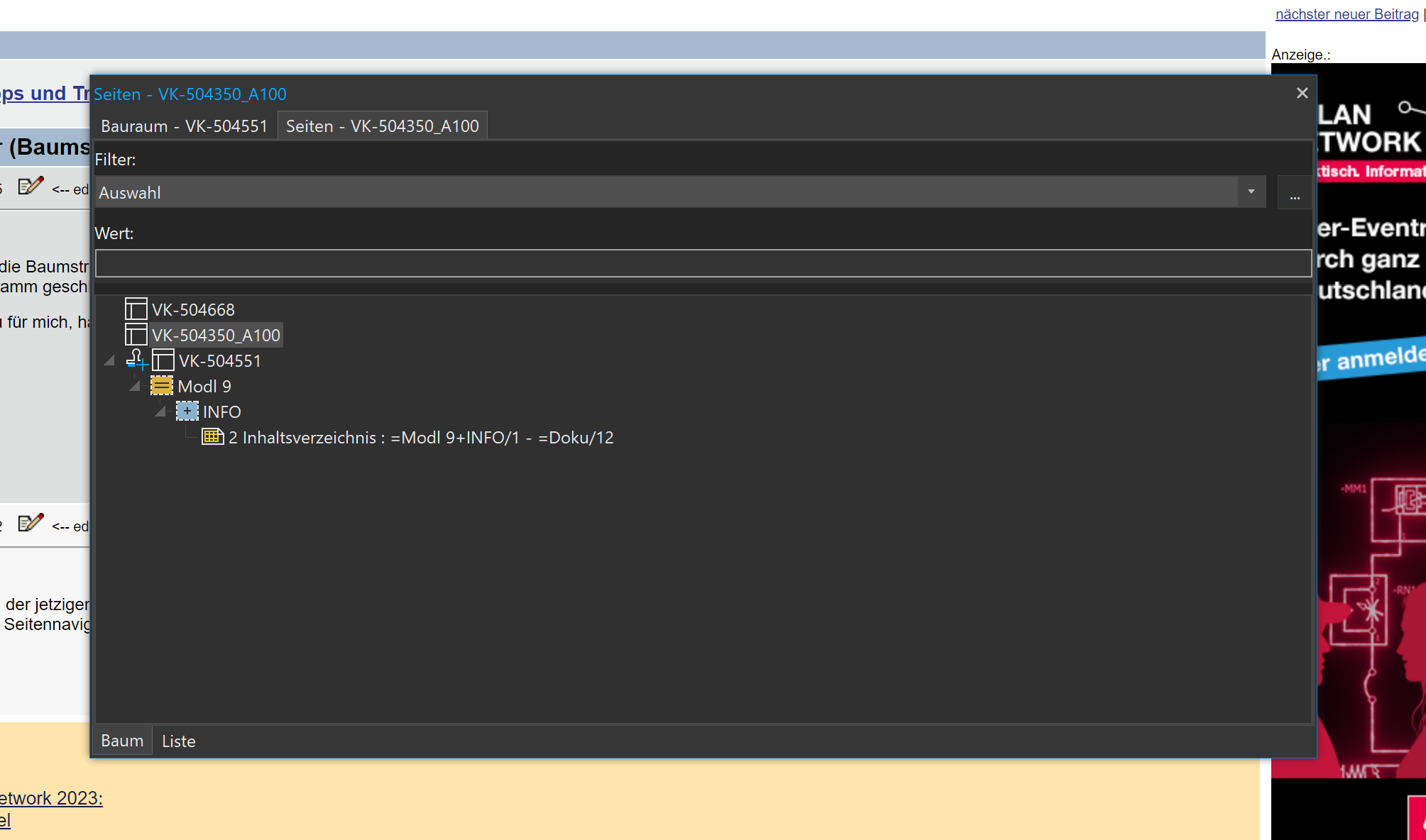Select the 2 Inhaltsverzeichnis page entry

coord(421,438)
